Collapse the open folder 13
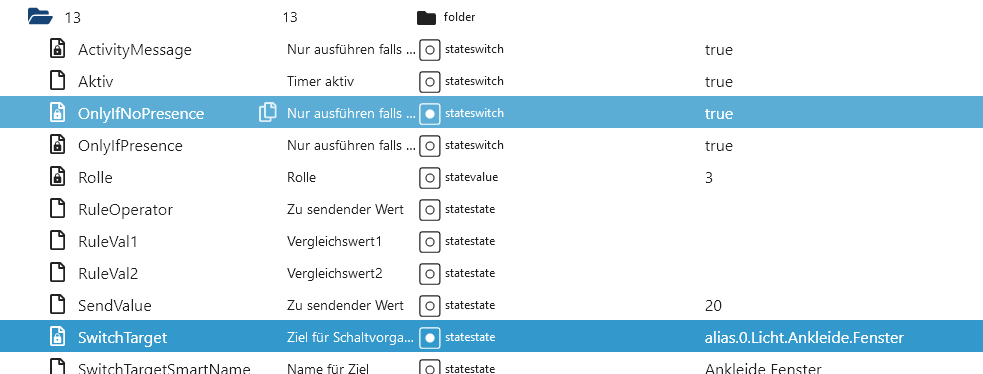The image size is (983, 374). point(40,16)
